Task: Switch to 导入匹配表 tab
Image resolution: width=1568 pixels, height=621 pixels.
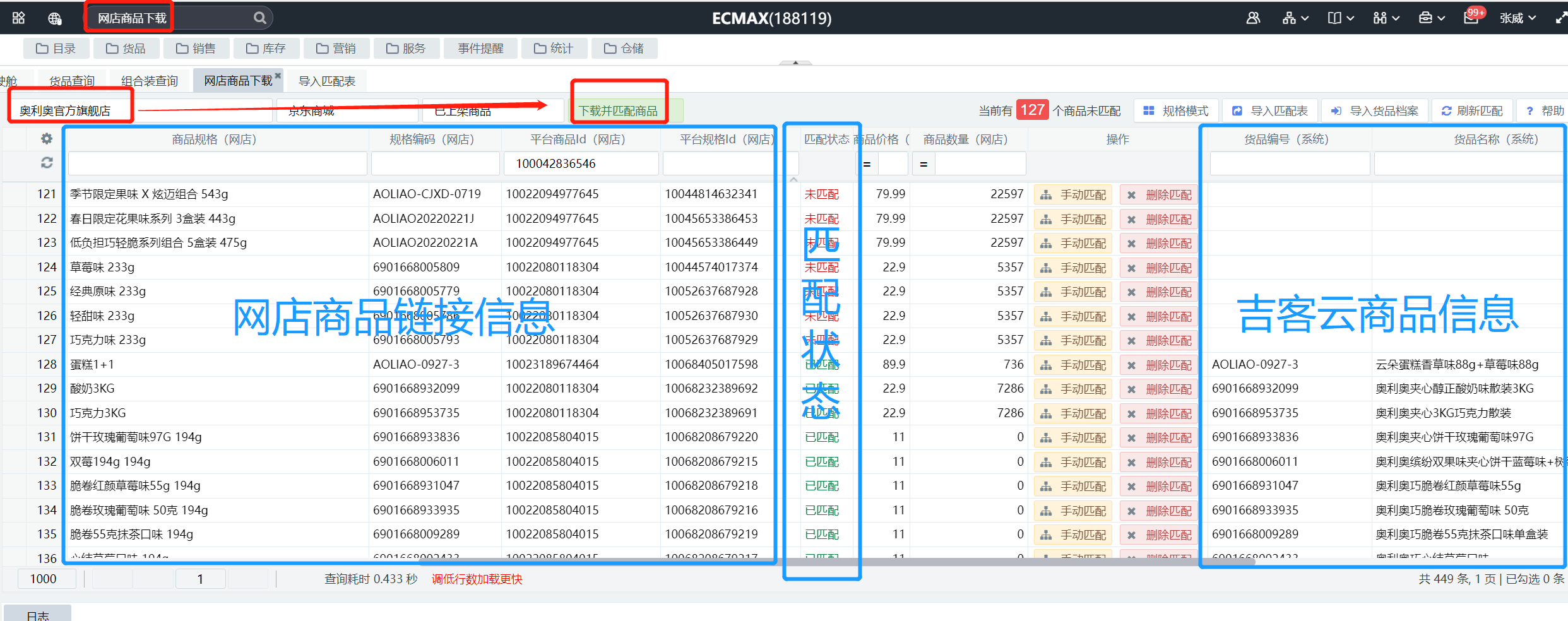Action: 326,81
